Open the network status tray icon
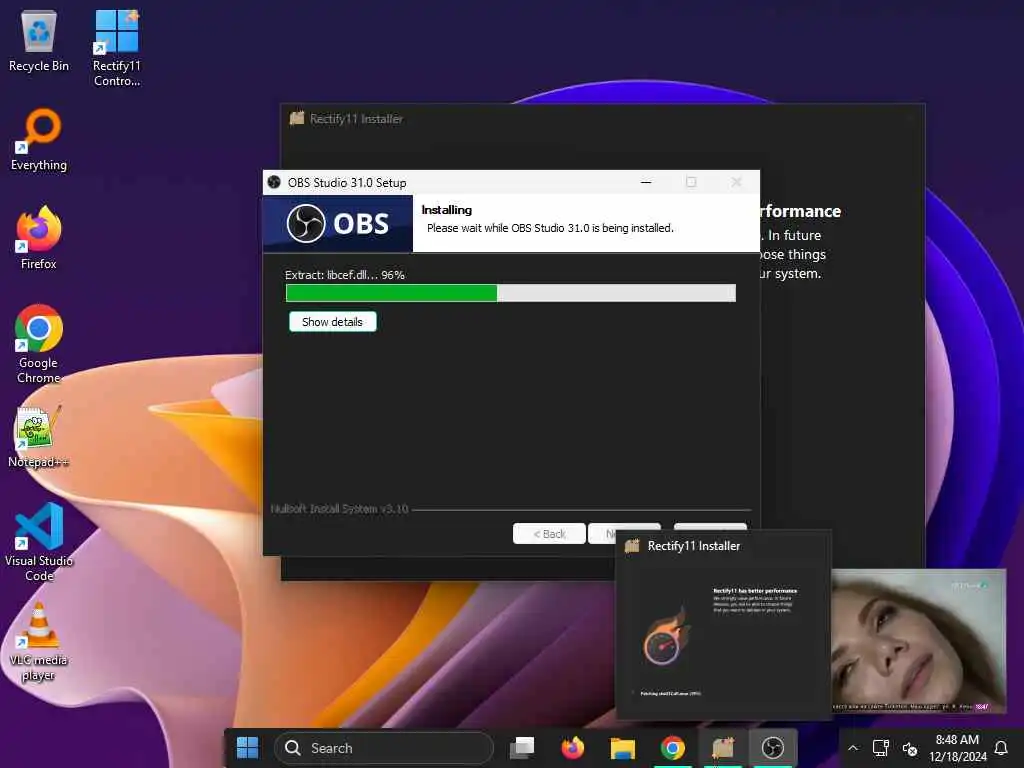This screenshot has width=1024, height=768. point(880,748)
